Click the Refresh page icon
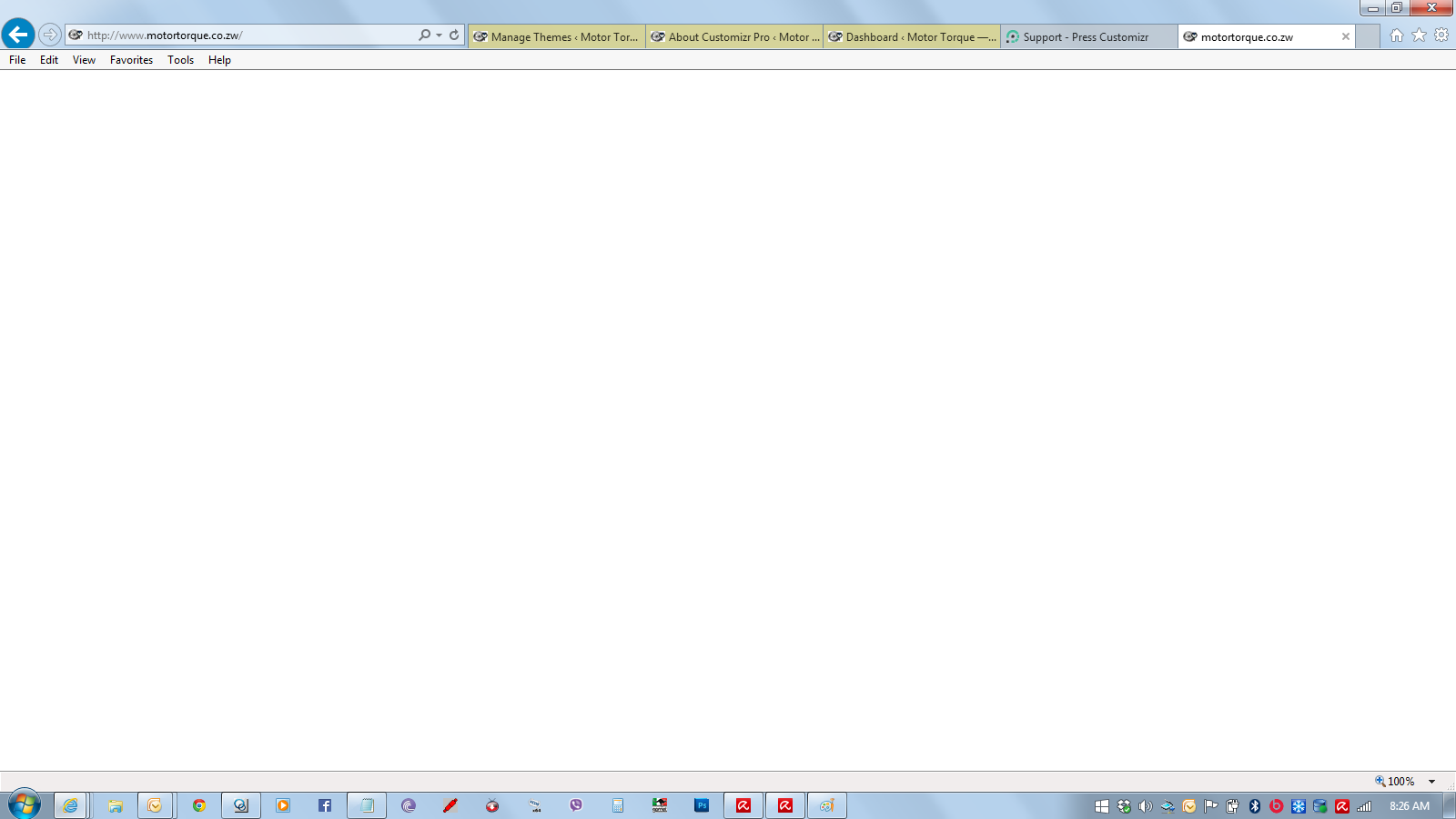Image resolution: width=1456 pixels, height=819 pixels. click(x=454, y=35)
